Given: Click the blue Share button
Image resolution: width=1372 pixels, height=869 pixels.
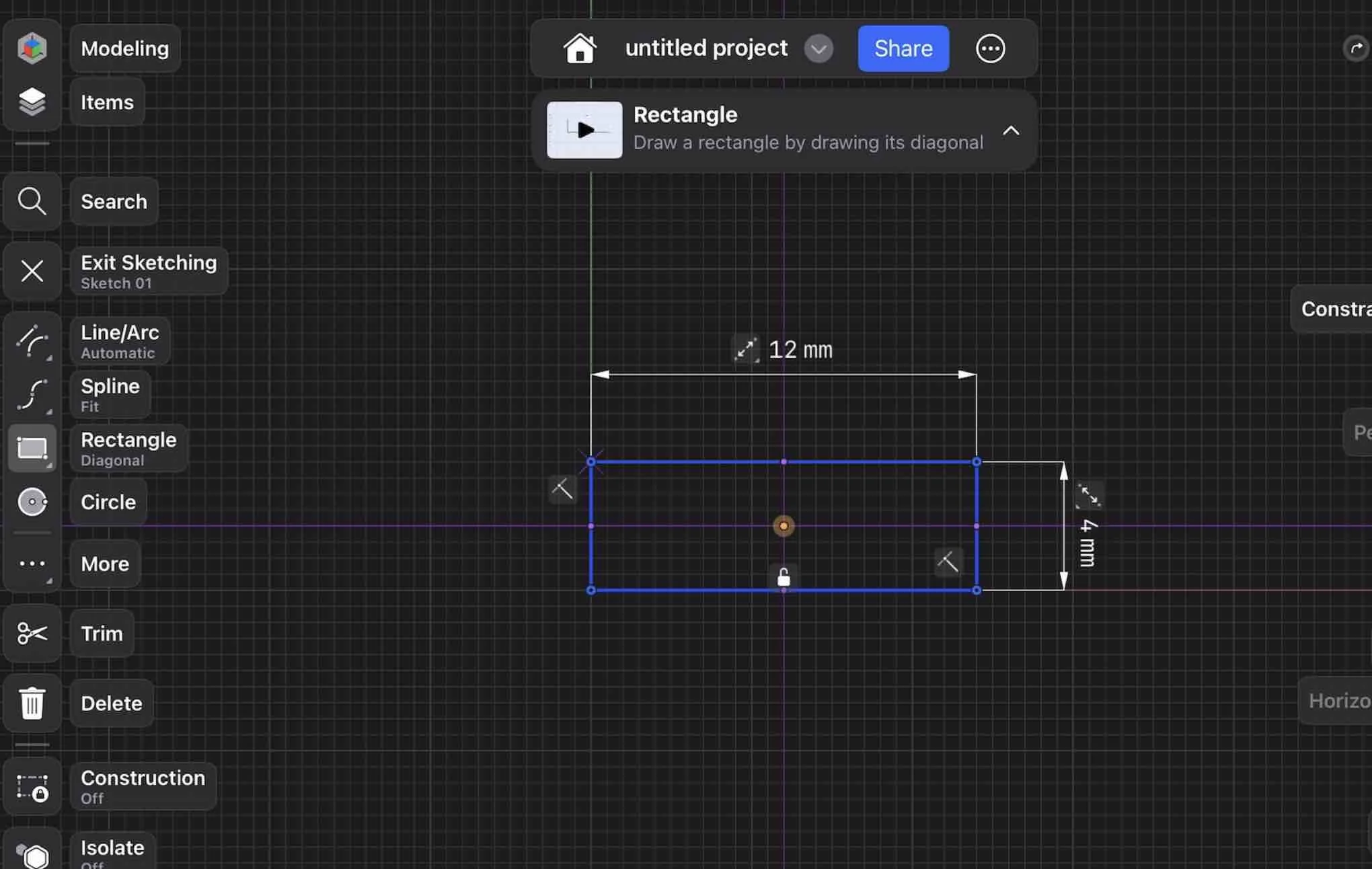Looking at the screenshot, I should [903, 48].
